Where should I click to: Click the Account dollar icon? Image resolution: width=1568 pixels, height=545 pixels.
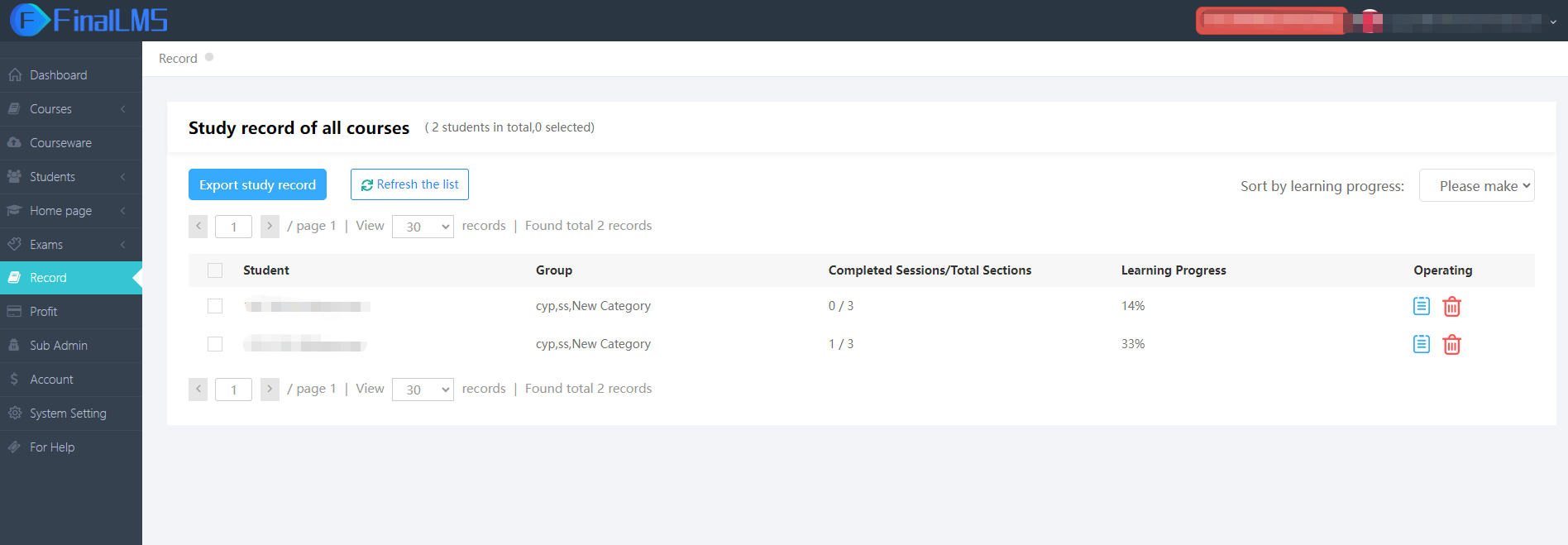14,380
